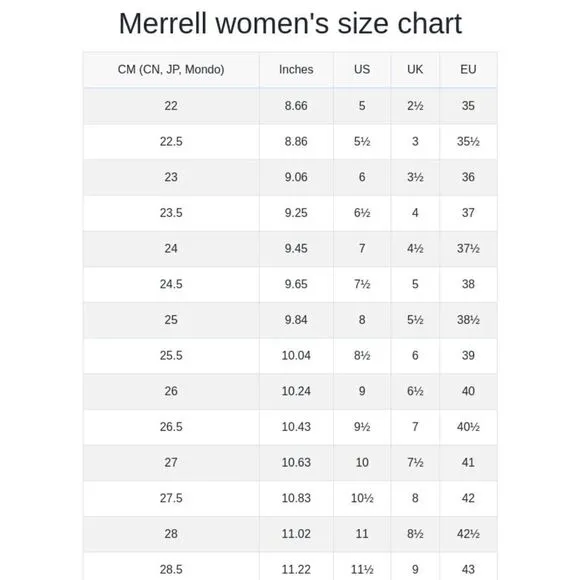Click the Merrell women's size chart title

(290, 24)
